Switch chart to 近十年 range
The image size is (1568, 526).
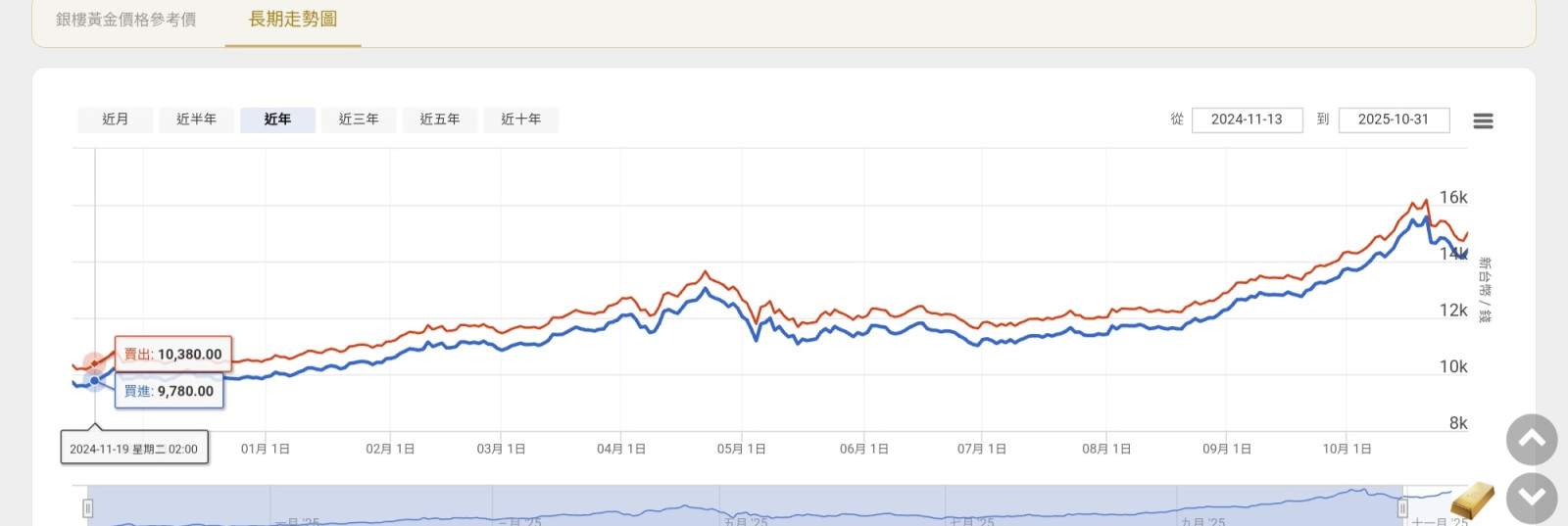pyautogui.click(x=520, y=120)
